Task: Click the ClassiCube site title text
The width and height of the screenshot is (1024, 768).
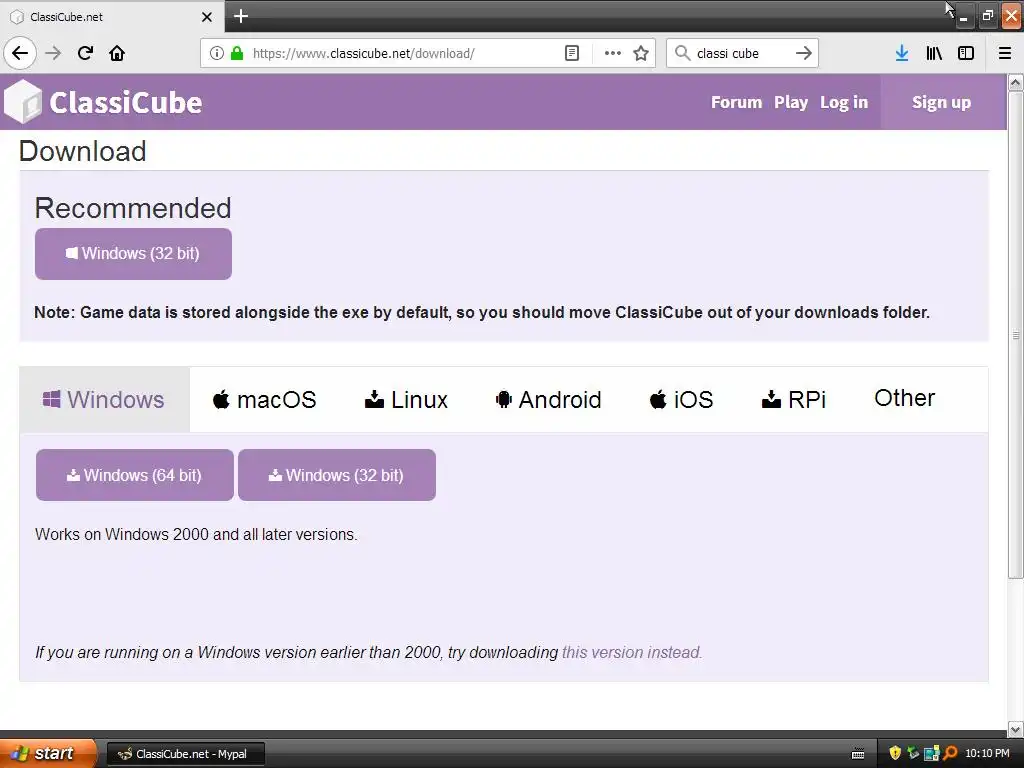Action: pyautogui.click(x=125, y=103)
